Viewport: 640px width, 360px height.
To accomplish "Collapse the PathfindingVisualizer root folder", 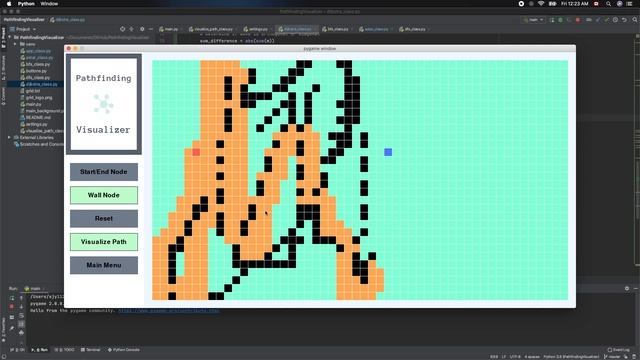I will pyautogui.click(x=10, y=38).
